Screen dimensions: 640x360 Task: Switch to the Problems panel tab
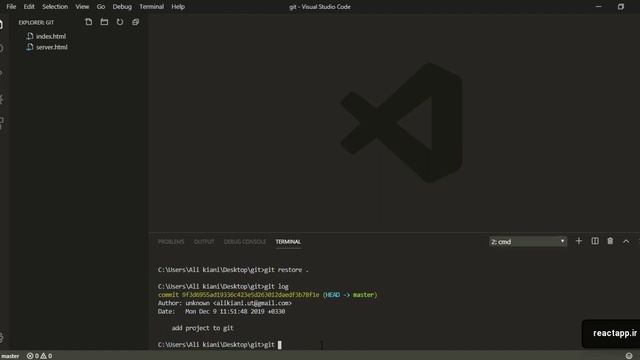click(171, 242)
